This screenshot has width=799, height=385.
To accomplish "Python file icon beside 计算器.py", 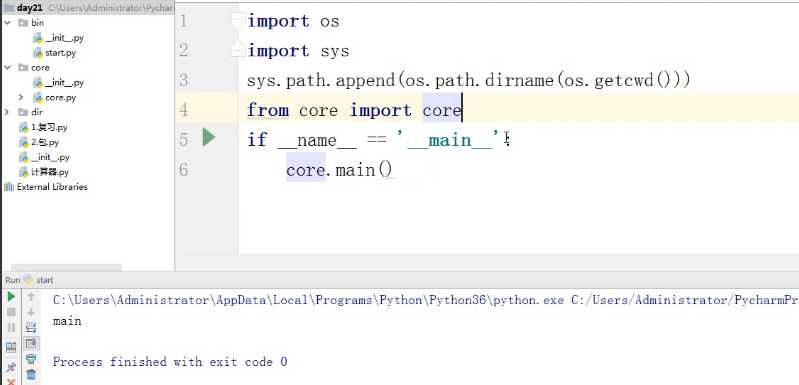I will (x=23, y=172).
